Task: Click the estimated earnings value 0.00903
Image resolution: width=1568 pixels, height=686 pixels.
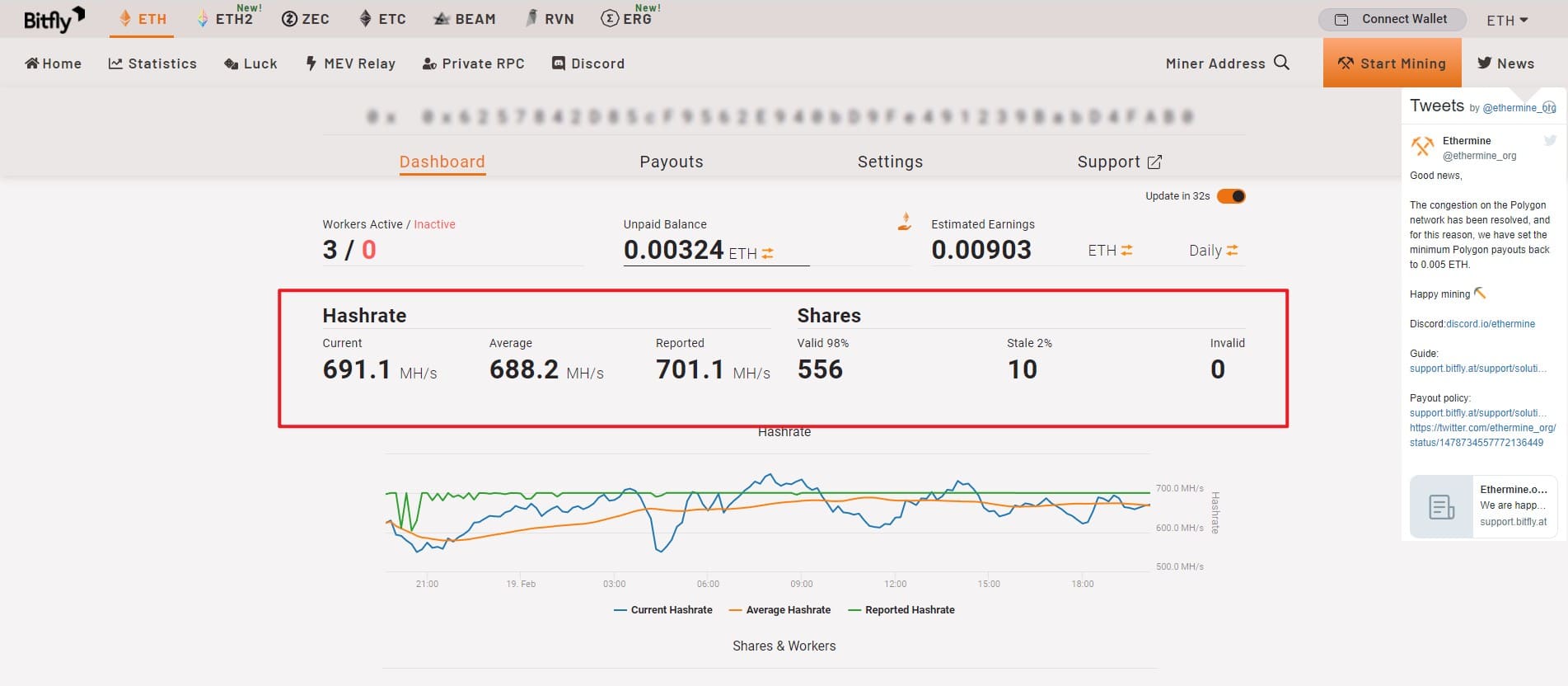Action: (981, 250)
